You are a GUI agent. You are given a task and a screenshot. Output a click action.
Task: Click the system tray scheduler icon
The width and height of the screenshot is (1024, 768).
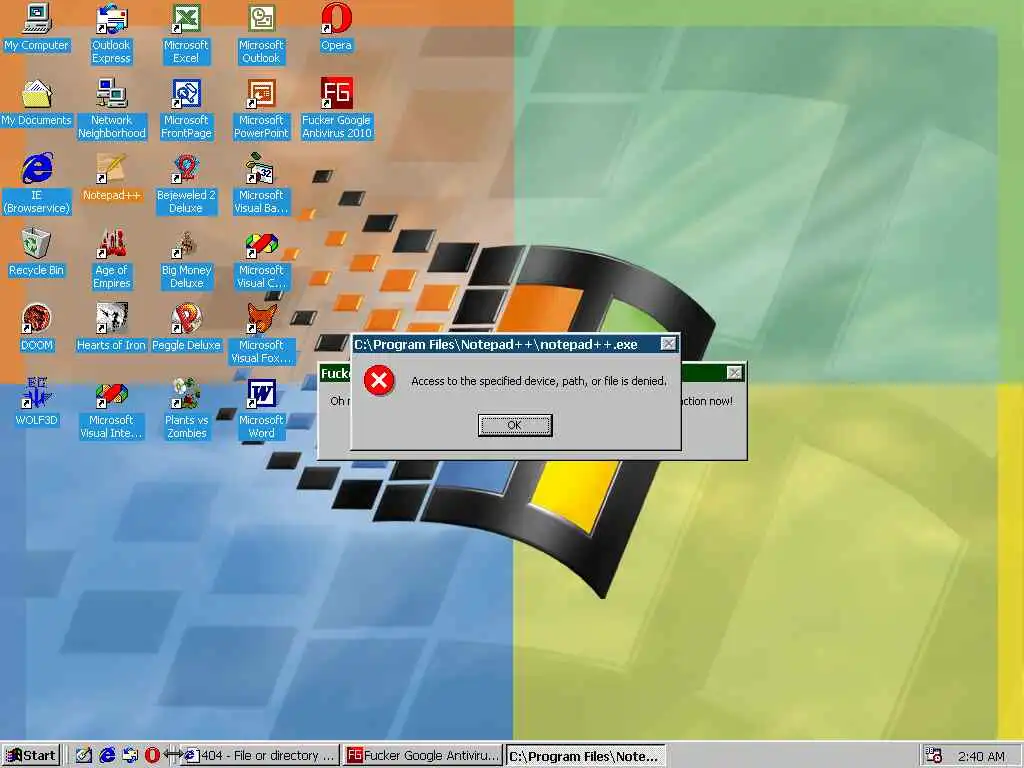point(934,756)
